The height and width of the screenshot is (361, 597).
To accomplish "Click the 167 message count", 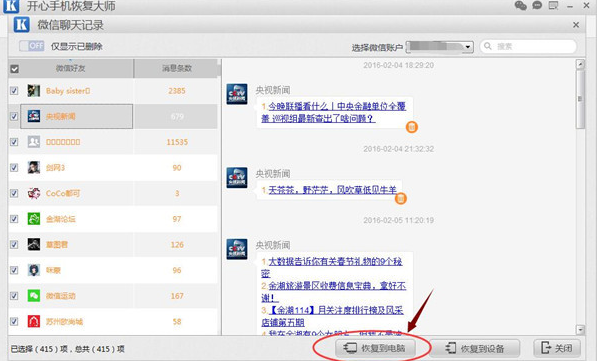I will coord(177,296).
